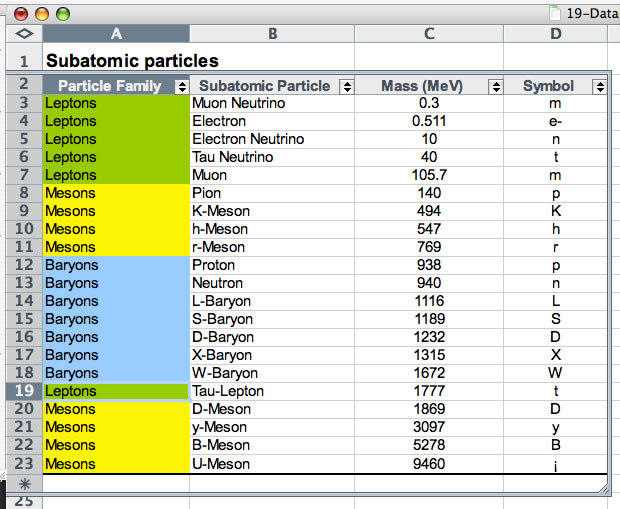Select the 'Tau-Lepton' cell
The height and width of the screenshot is (509, 620).
click(x=272, y=391)
